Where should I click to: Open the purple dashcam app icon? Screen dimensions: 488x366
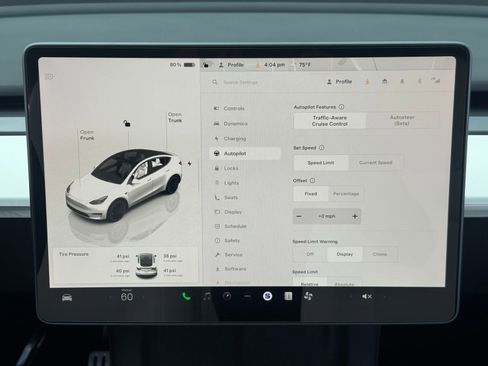pyautogui.click(x=227, y=296)
